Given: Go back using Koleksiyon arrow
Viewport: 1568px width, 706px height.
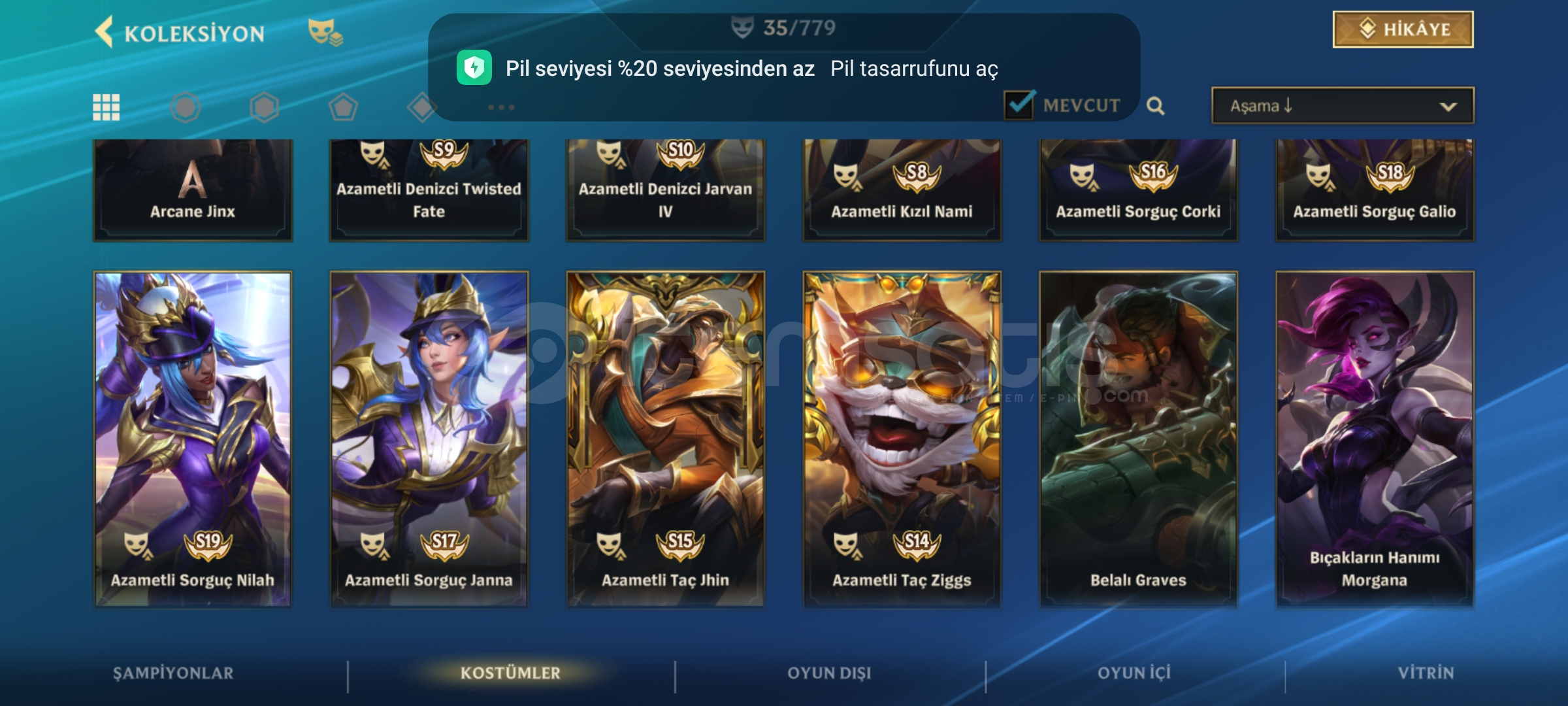Looking at the screenshot, I should pos(105,31).
